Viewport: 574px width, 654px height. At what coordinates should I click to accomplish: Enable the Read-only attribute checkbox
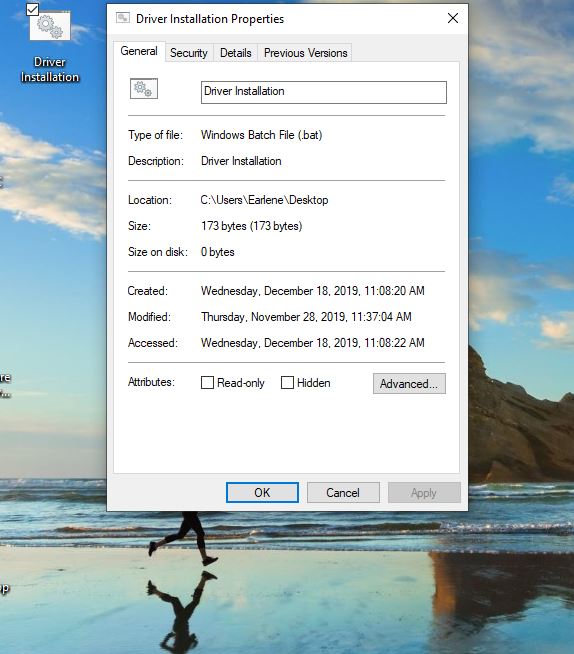point(207,382)
